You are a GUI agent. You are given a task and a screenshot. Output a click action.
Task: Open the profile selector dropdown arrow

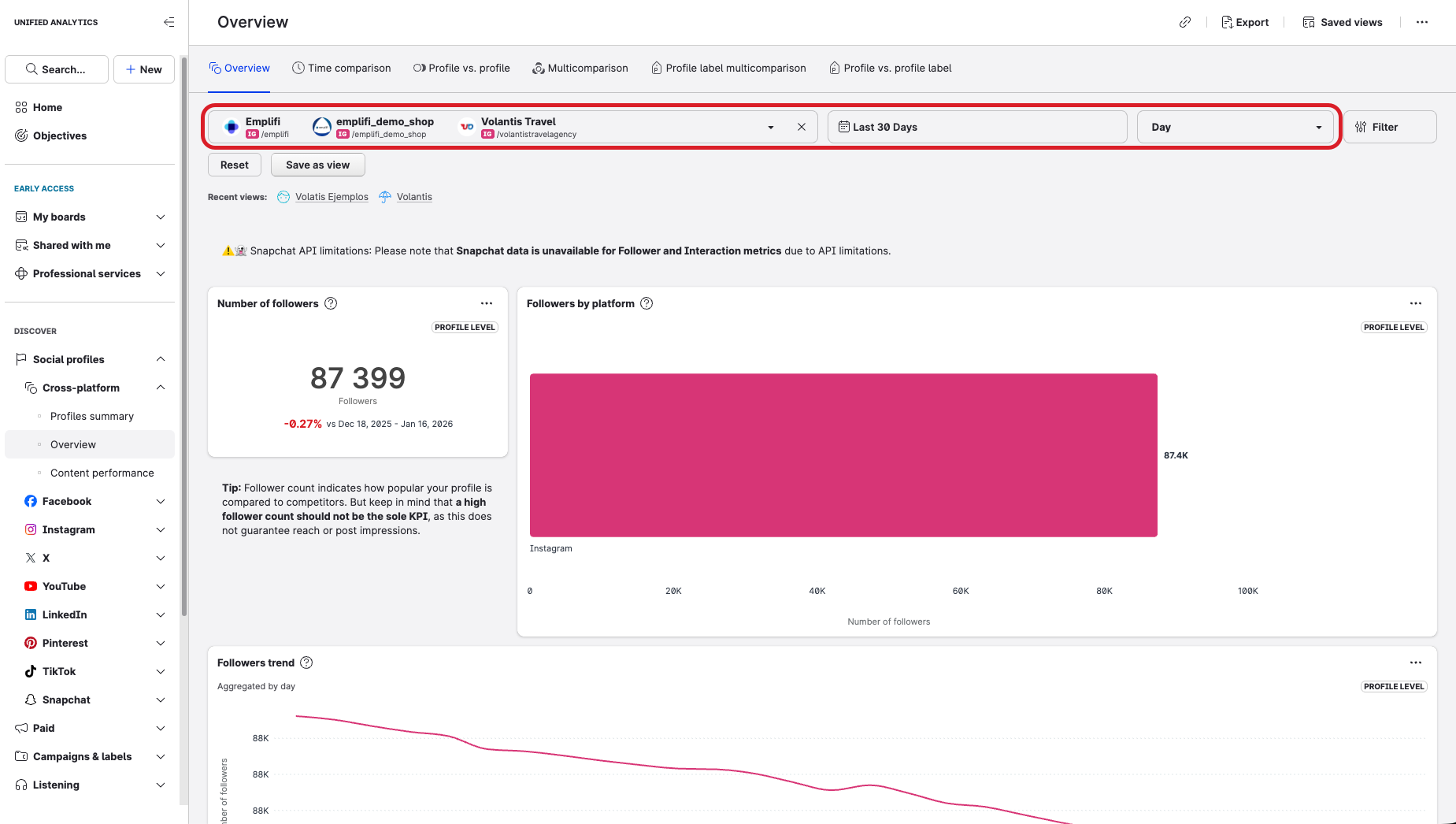(770, 127)
